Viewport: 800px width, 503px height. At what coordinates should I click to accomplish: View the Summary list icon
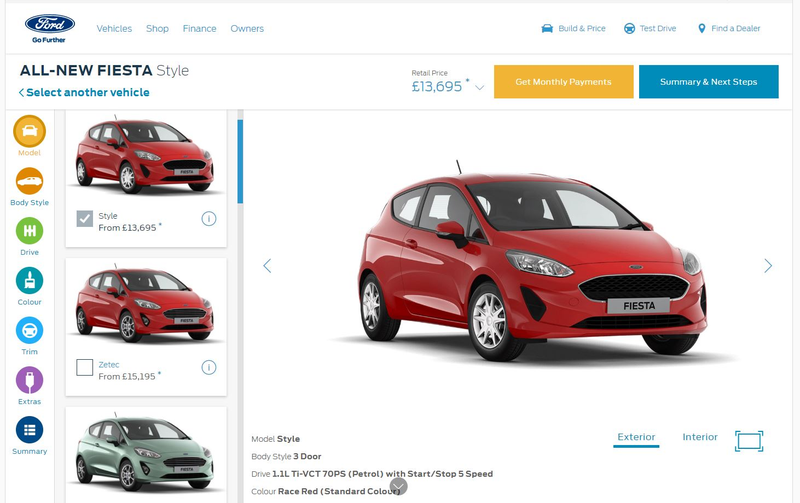[30, 430]
